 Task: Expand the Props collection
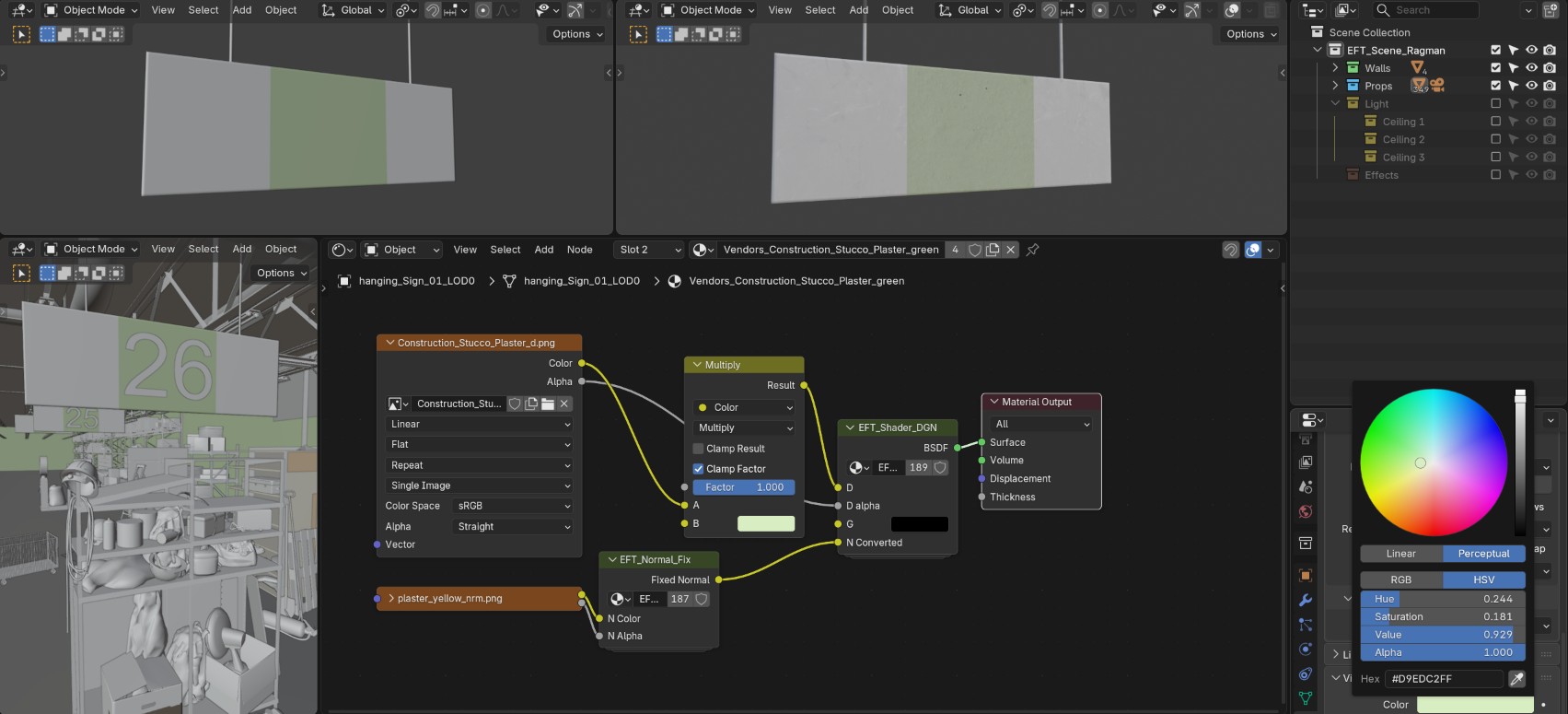point(1335,86)
